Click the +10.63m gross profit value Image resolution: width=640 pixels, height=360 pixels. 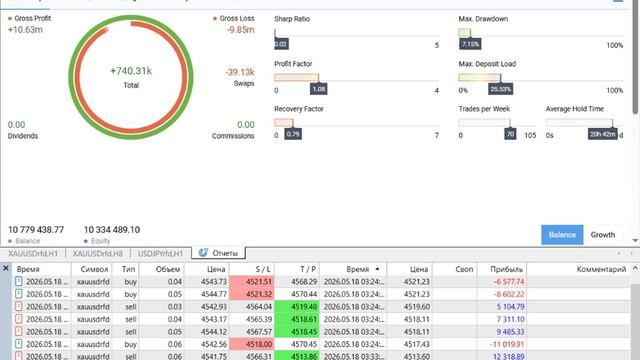click(x=25, y=30)
